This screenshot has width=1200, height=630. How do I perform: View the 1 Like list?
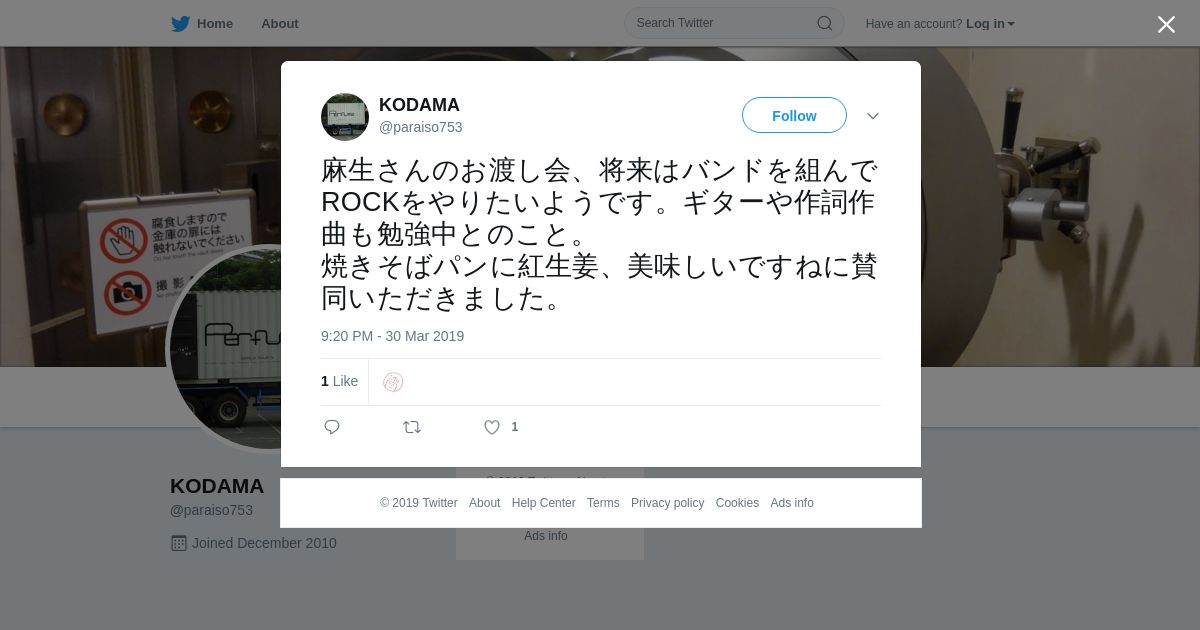click(x=339, y=381)
